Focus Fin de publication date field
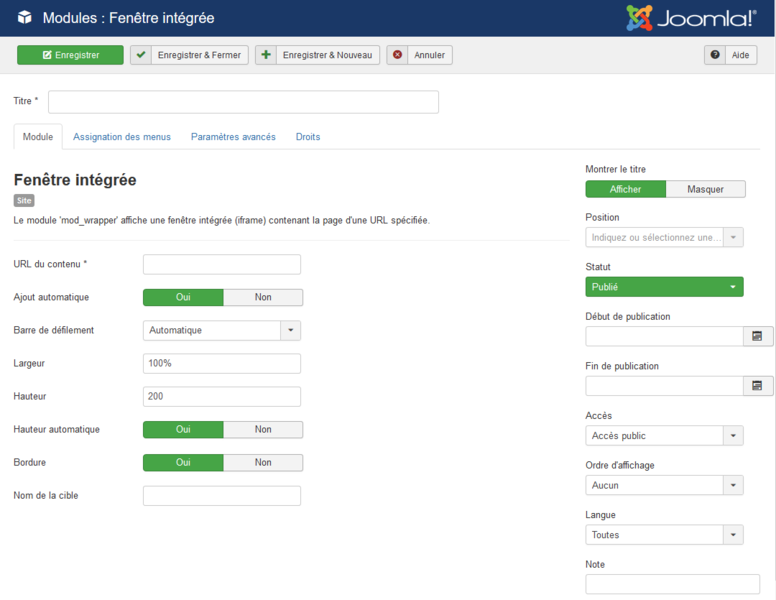This screenshot has width=776, height=600. [664, 386]
